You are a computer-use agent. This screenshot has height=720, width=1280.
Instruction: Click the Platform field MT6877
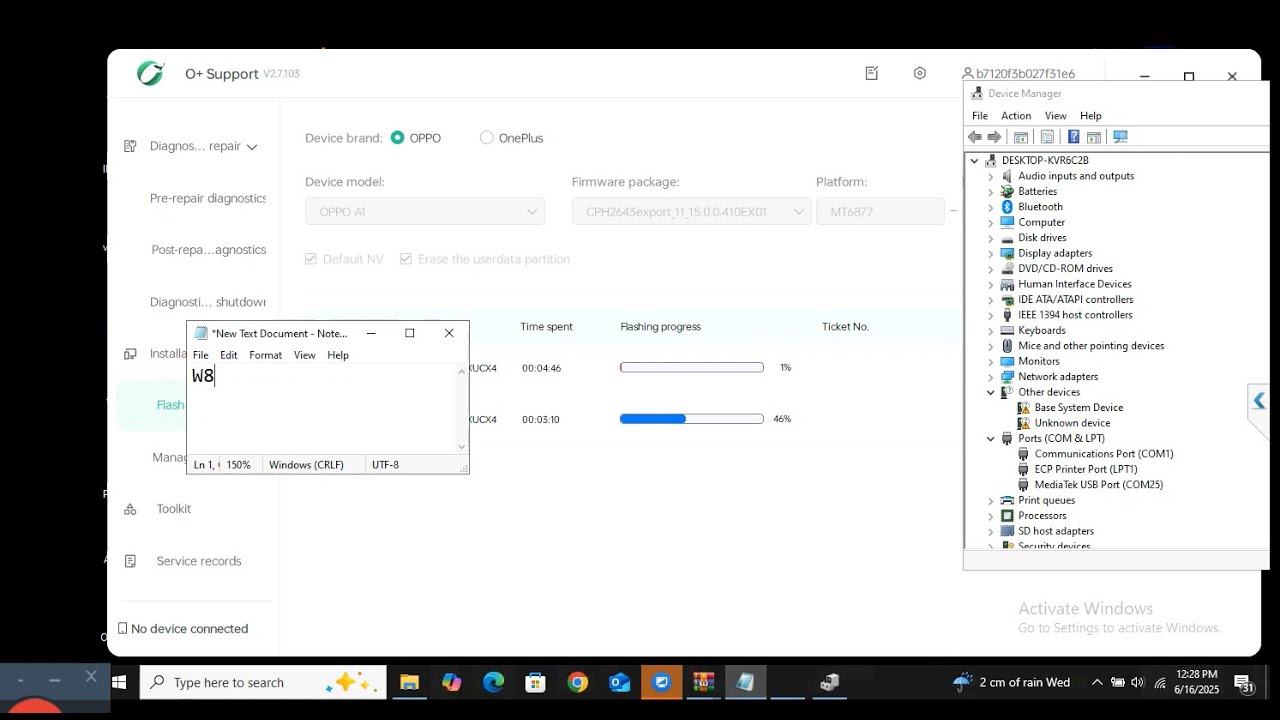click(880, 212)
